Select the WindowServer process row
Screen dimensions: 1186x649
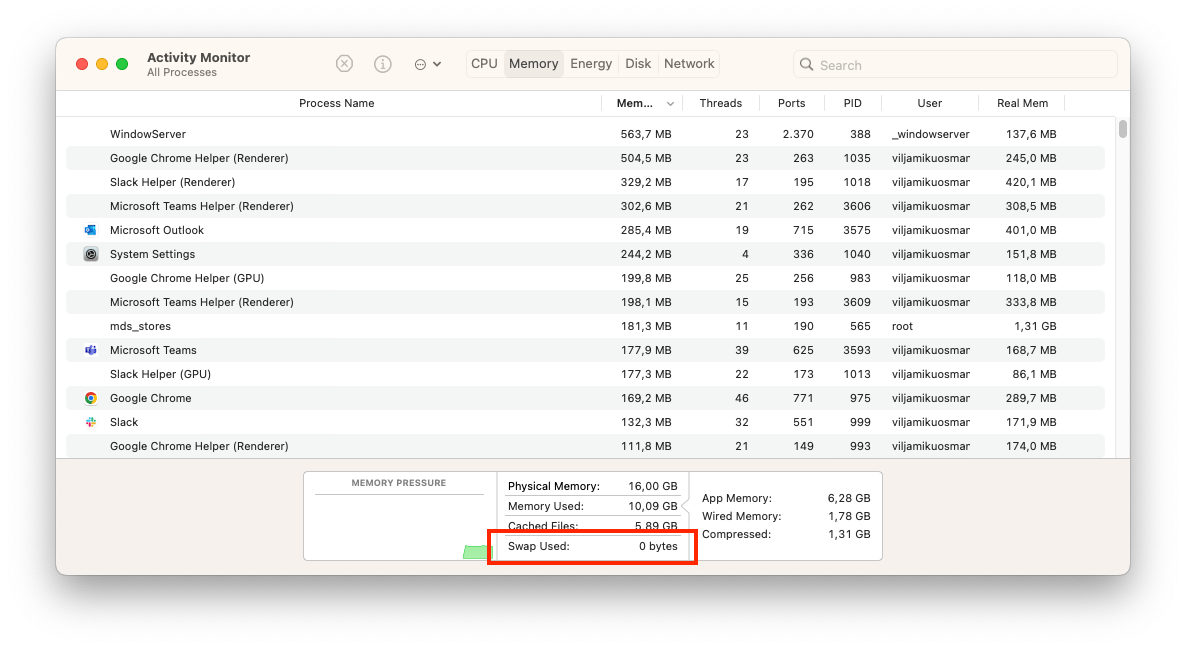(585, 134)
